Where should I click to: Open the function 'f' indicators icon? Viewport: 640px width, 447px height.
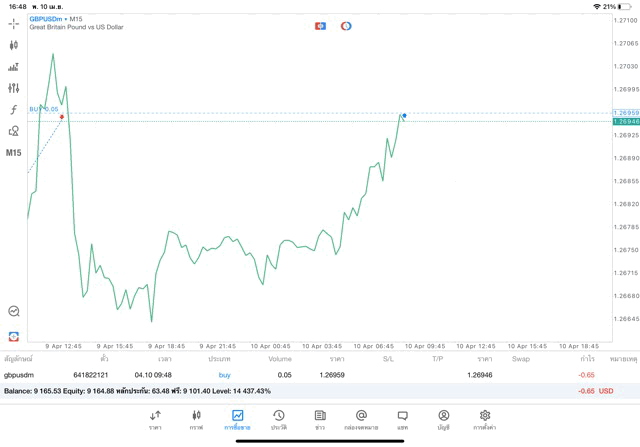[x=13, y=110]
